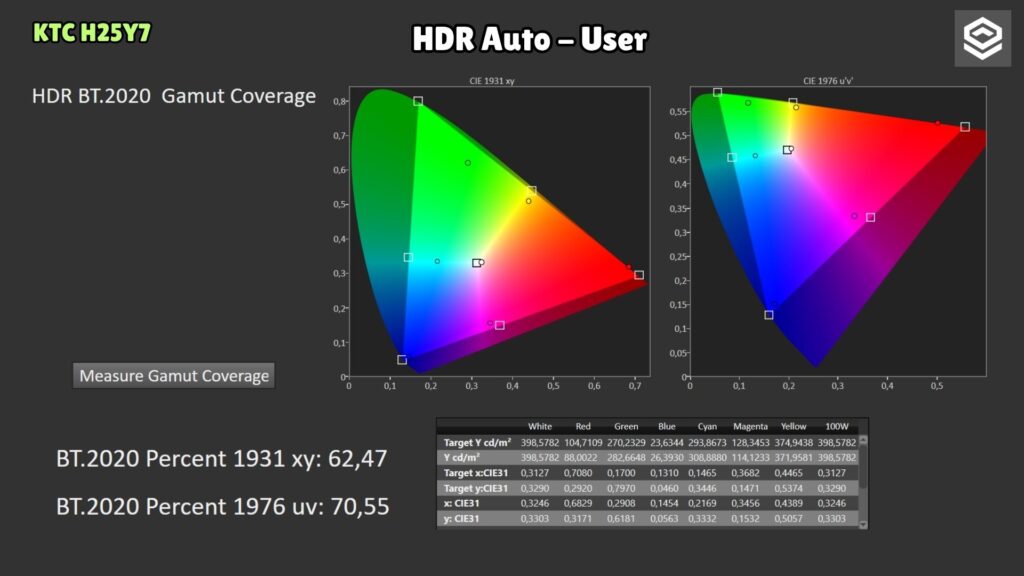Image resolution: width=1024 pixels, height=576 pixels.
Task: Click the measurement table vertical scrollbar thumb
Action: [x=863, y=467]
